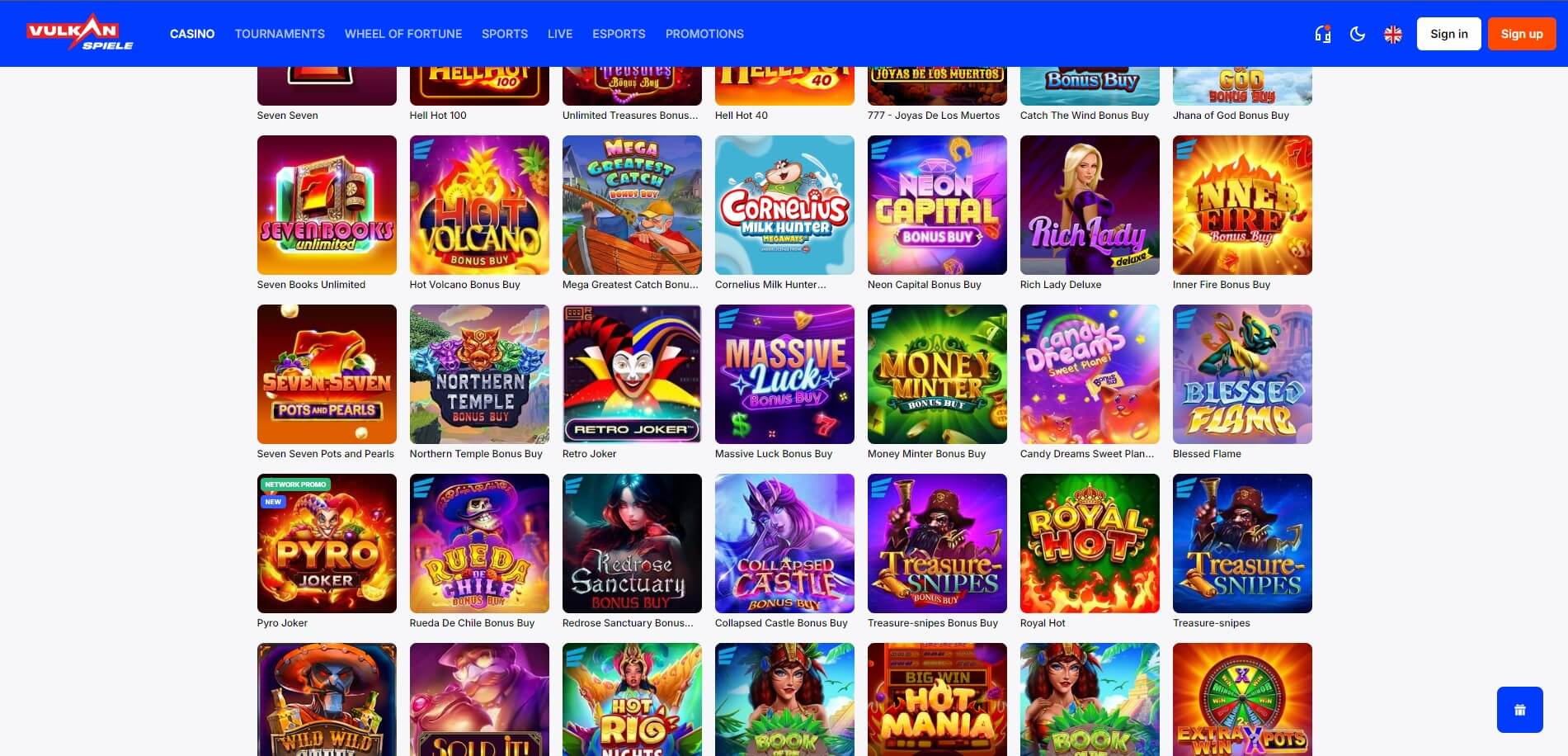Open the Tournaments menu item
The width and height of the screenshot is (1568, 756).
280,34
